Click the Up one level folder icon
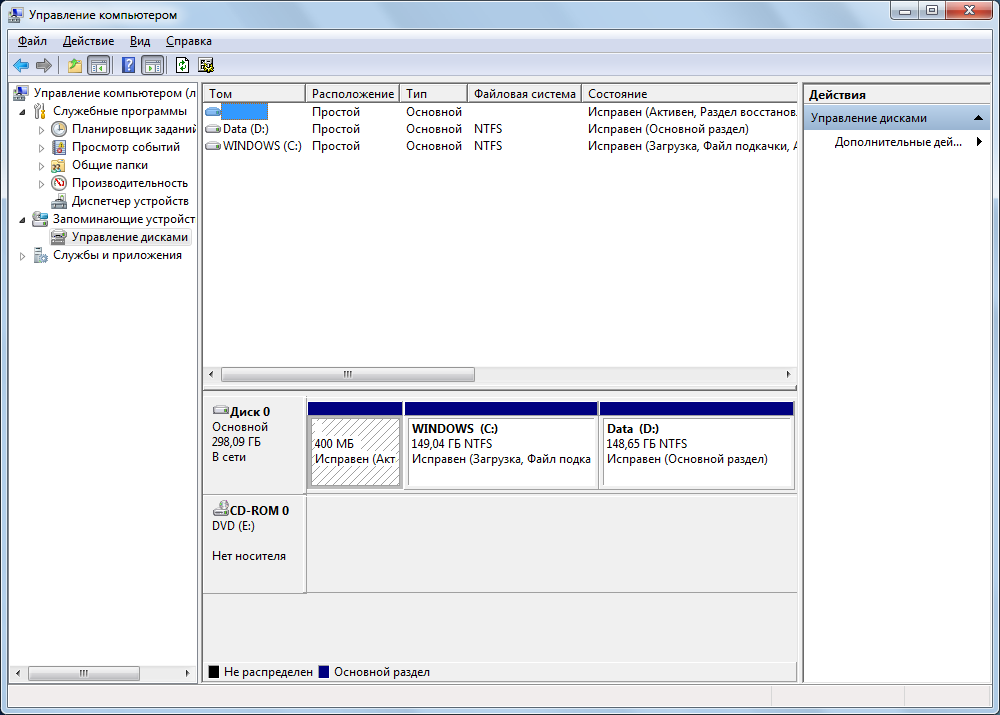The image size is (1000, 715). pos(74,65)
